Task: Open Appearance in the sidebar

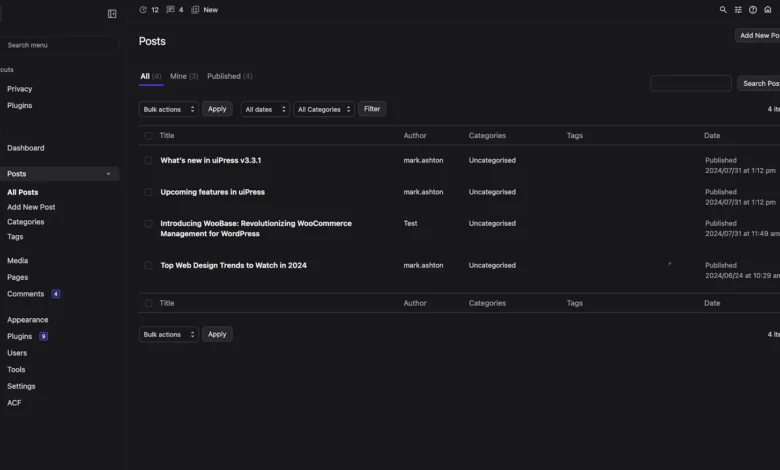Action: point(27,320)
